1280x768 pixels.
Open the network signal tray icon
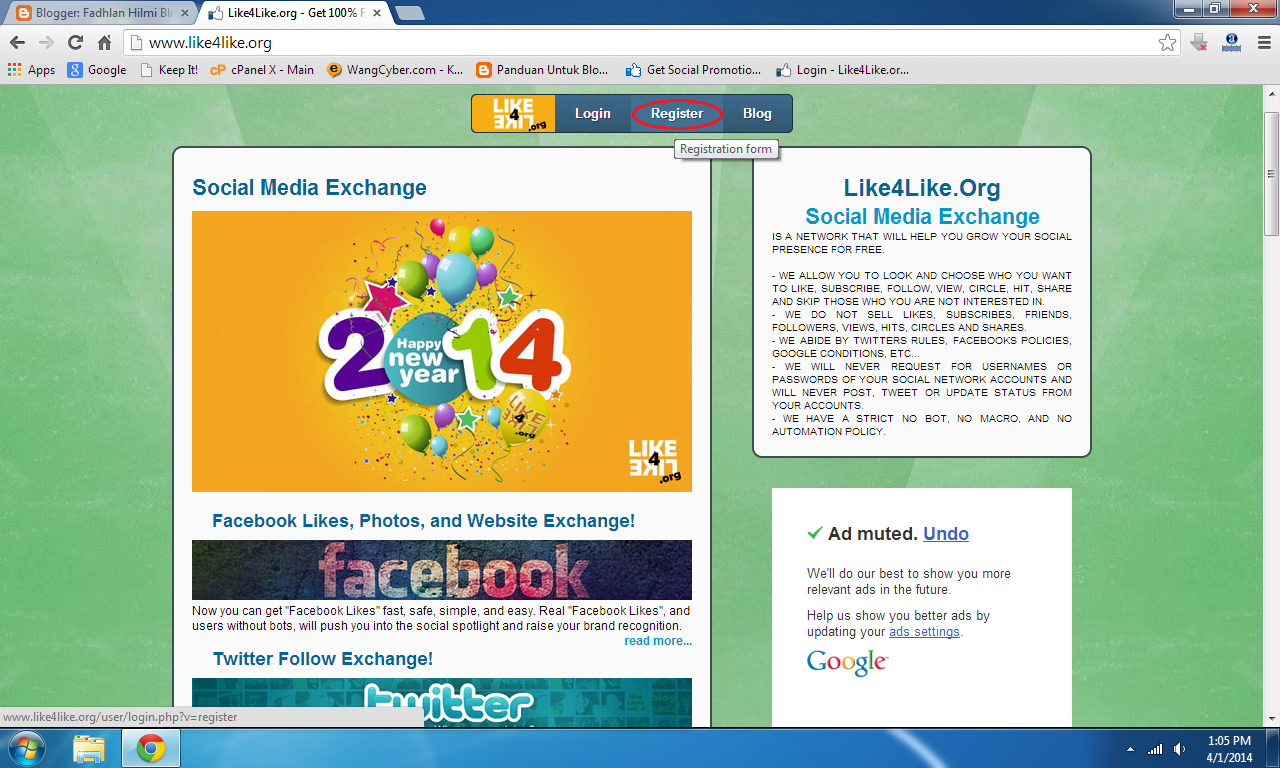1155,748
